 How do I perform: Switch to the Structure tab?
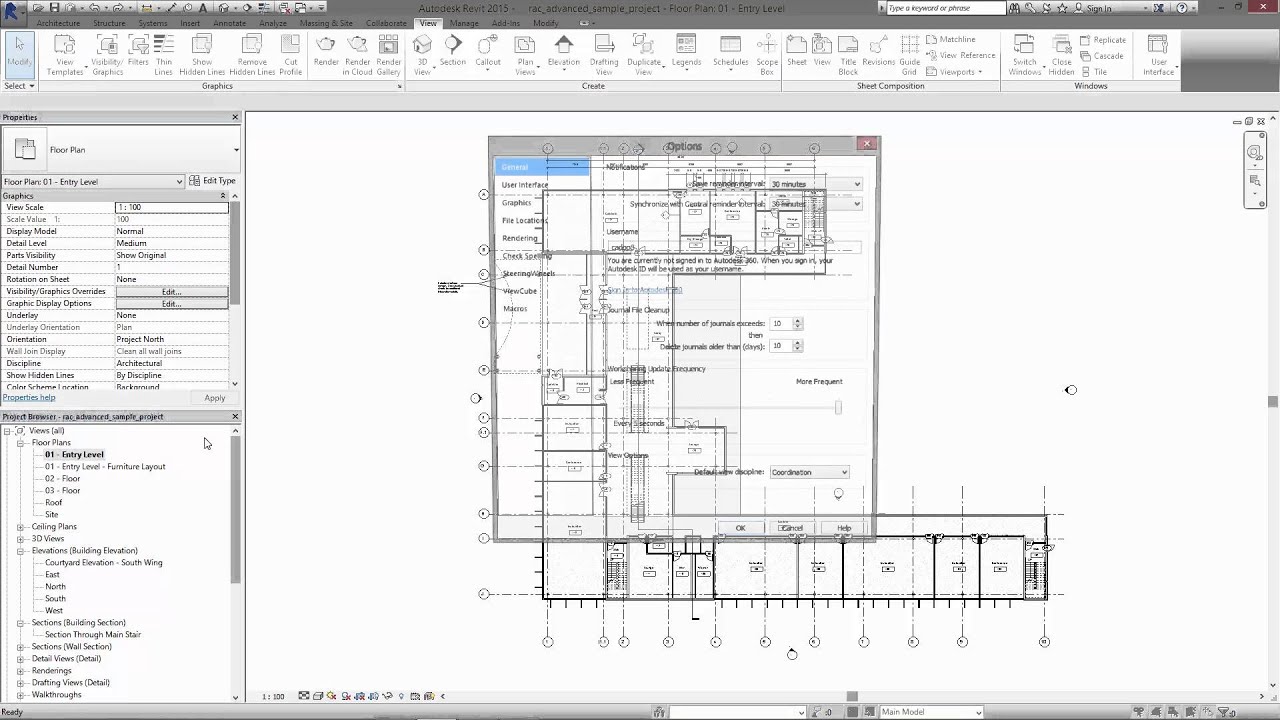(109, 23)
